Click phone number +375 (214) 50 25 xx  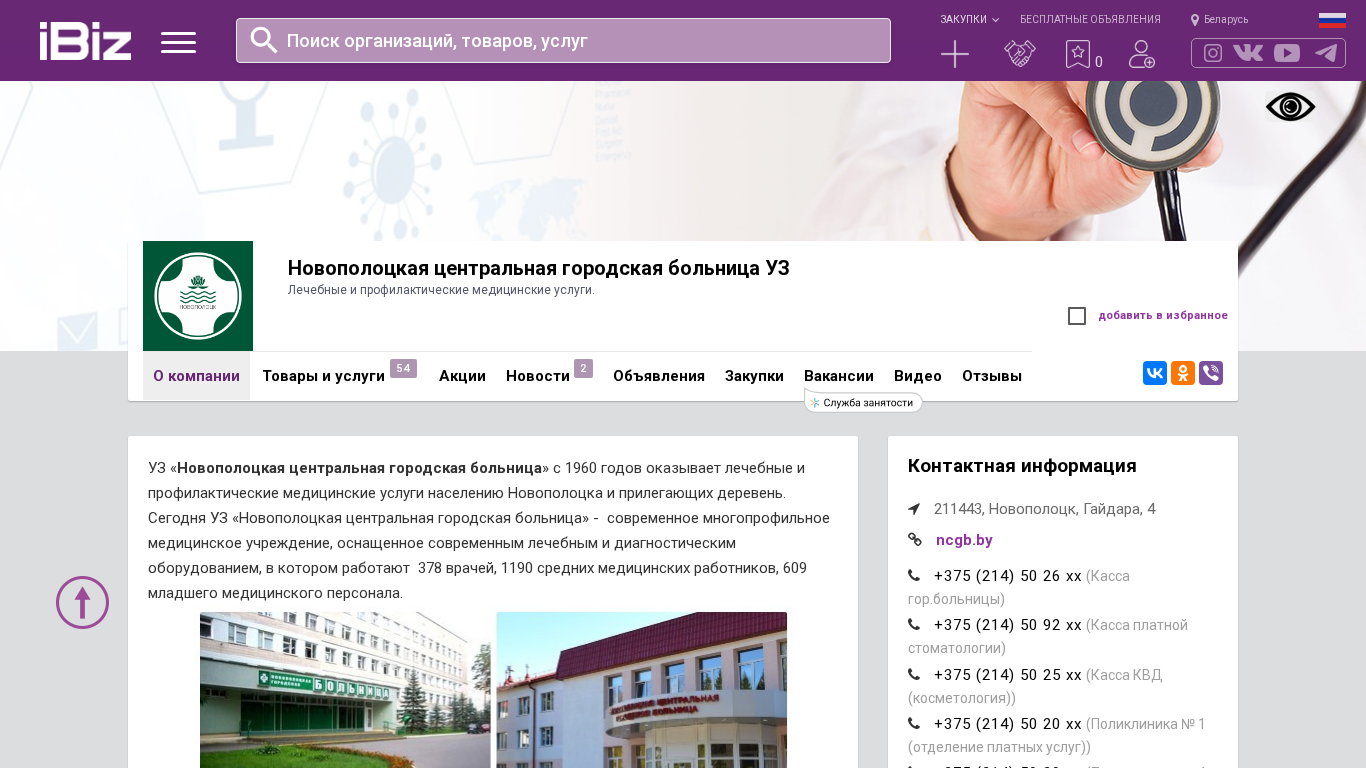click(x=1008, y=675)
